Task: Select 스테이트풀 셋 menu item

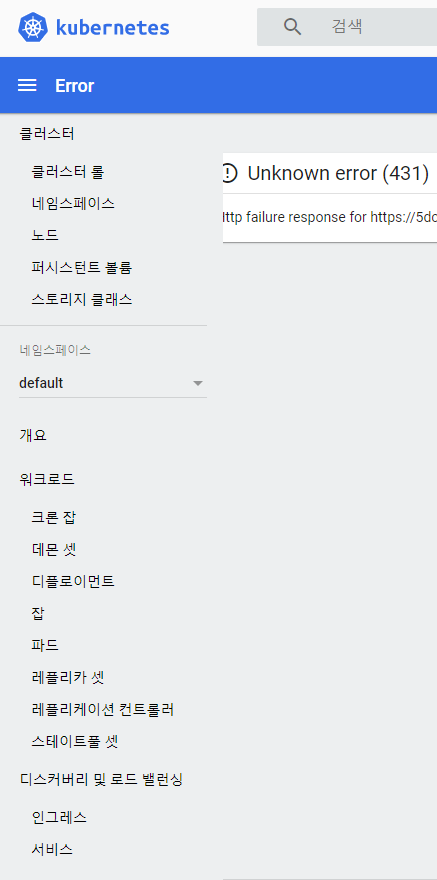Action: pos(75,742)
